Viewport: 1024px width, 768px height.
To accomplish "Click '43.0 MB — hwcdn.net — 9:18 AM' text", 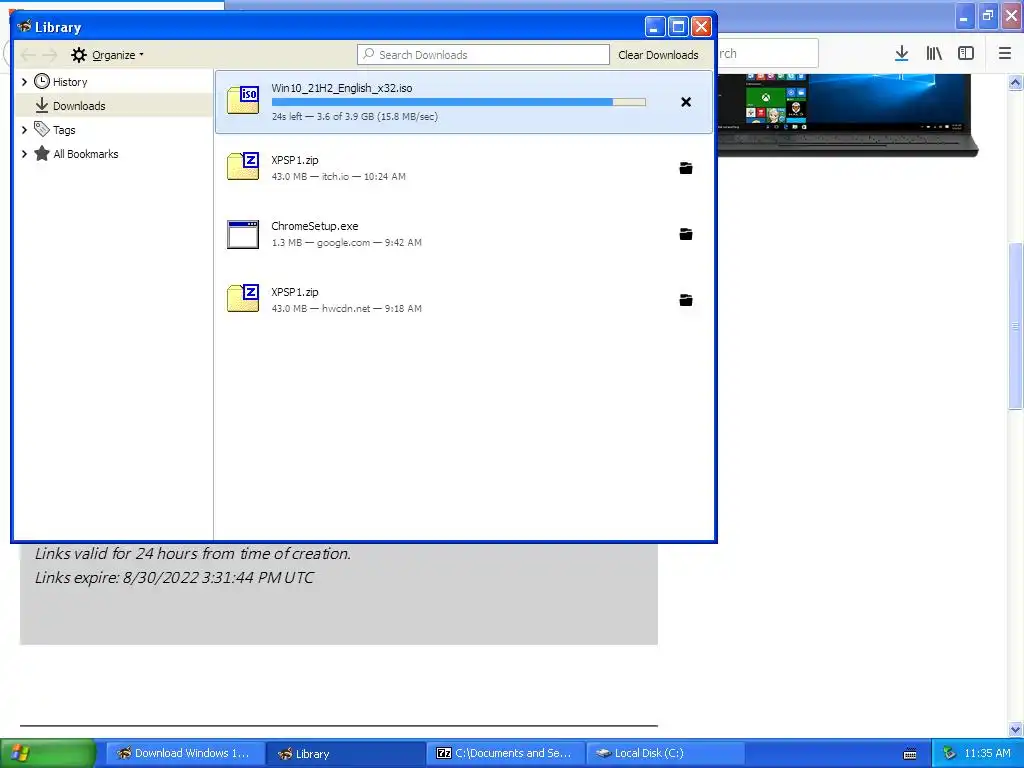I will 346,308.
